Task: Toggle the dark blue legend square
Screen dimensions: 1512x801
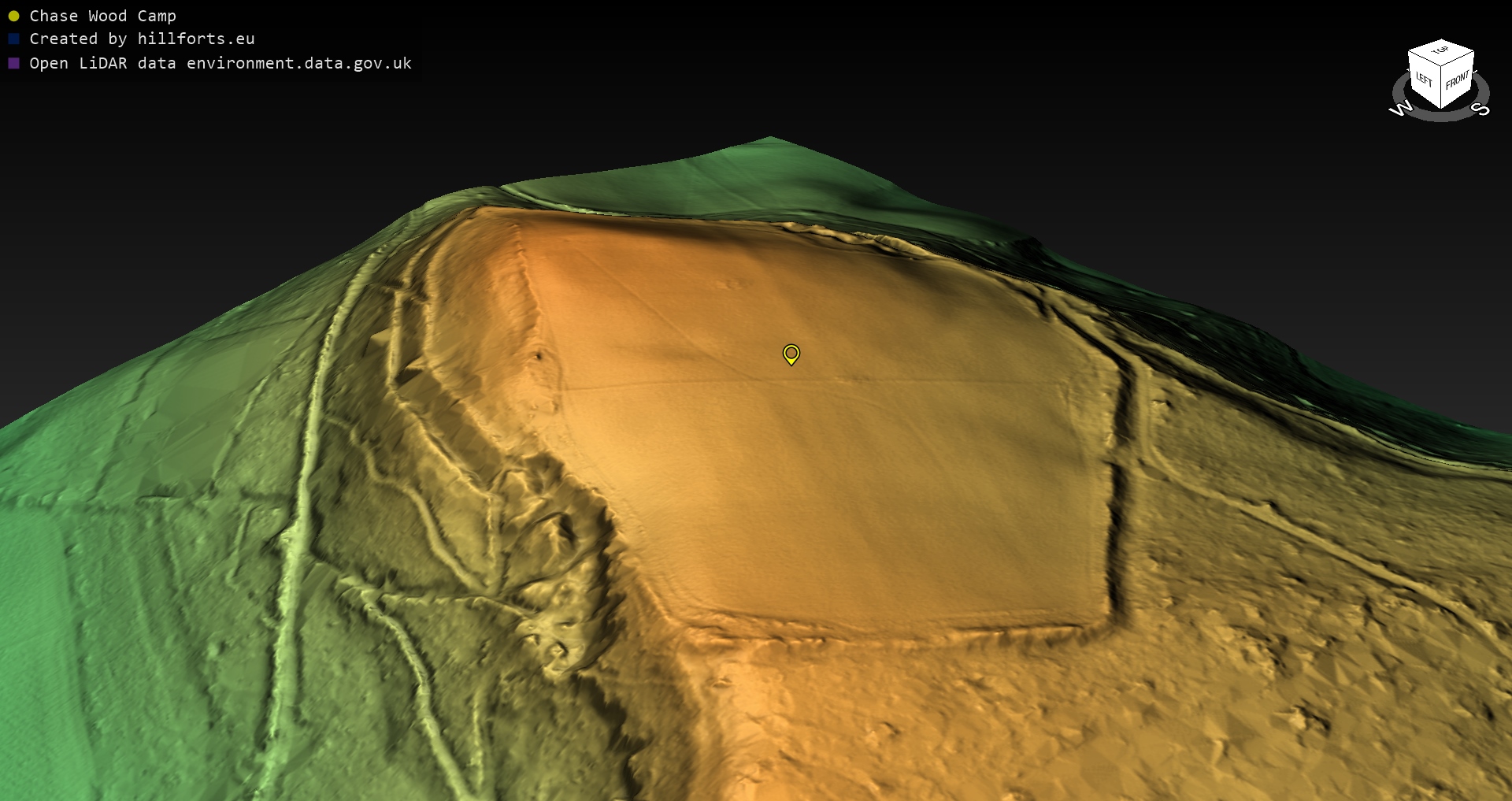Action: tap(13, 39)
